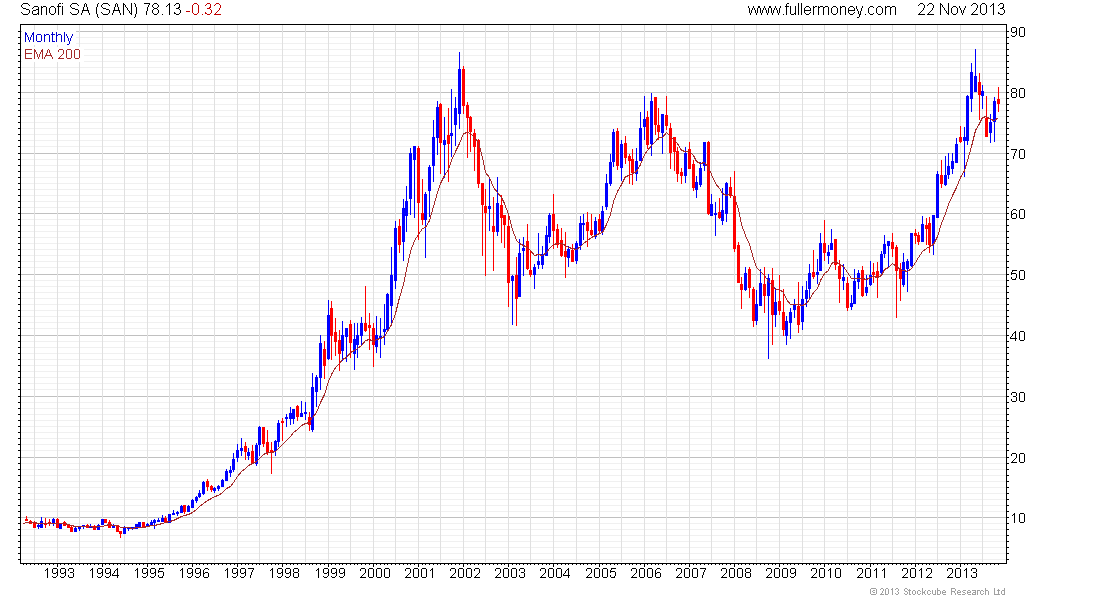1100x600 pixels.
Task: Click the 20 price label on y-axis
Action: [1018, 458]
